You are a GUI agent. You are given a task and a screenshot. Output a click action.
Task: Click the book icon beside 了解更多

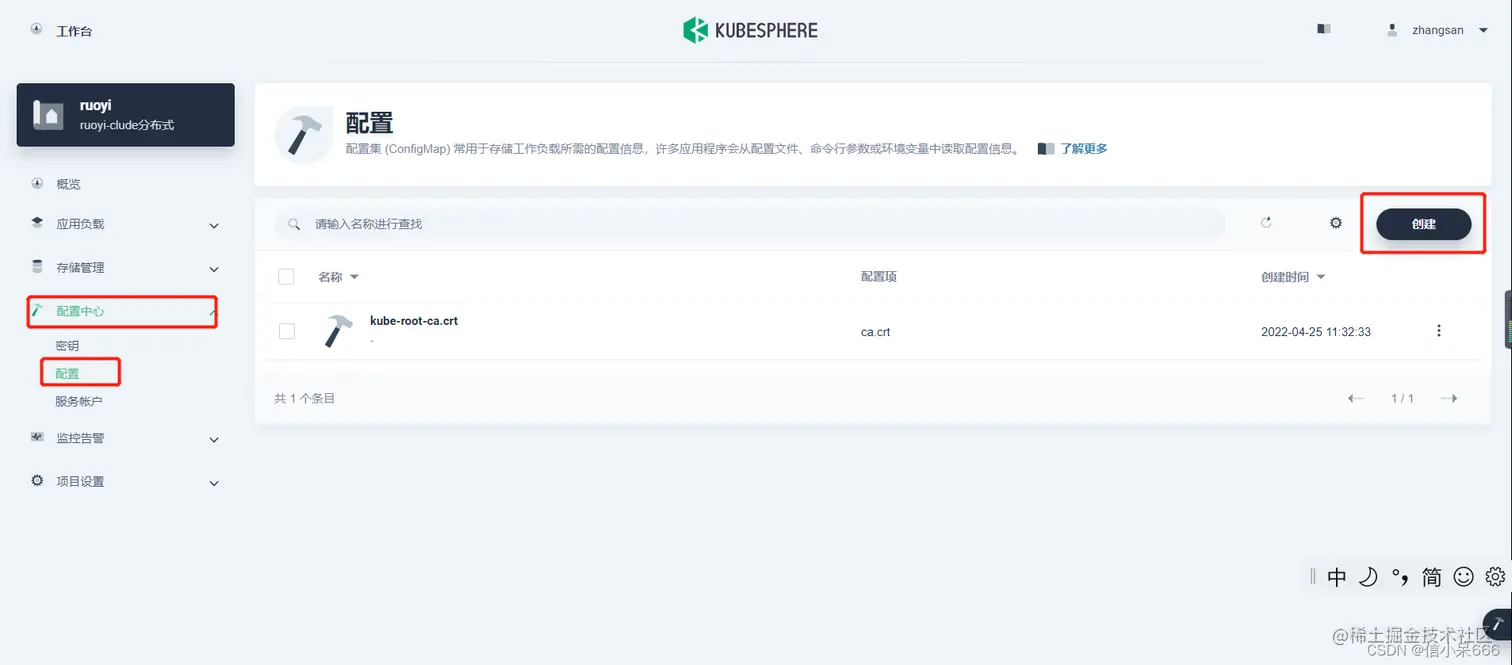pos(1046,149)
